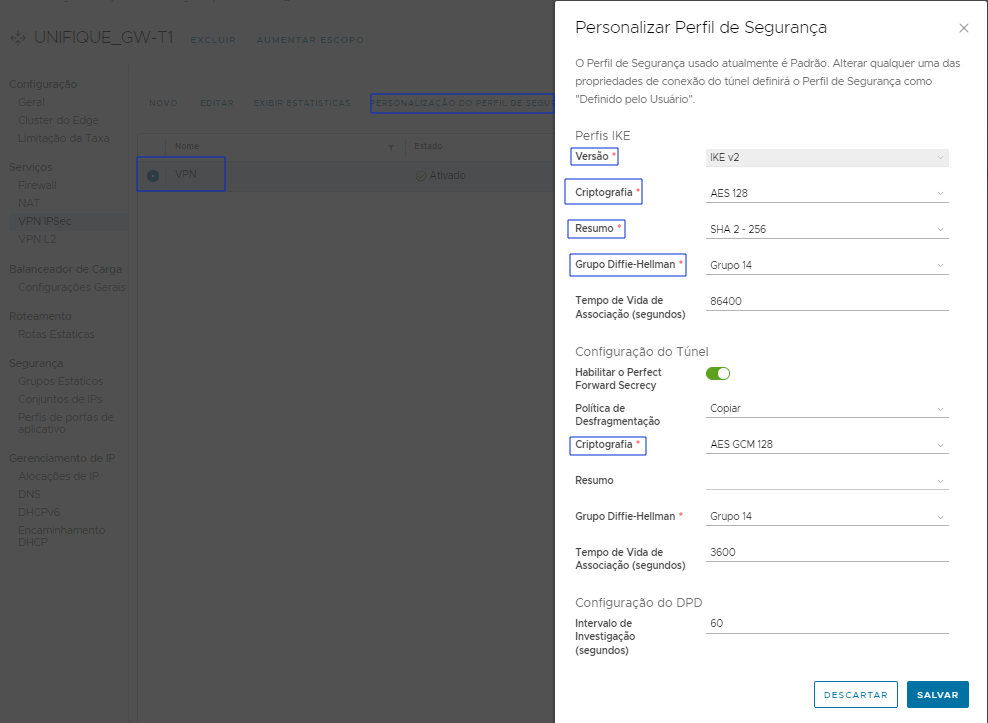The width and height of the screenshot is (988, 723).
Task: Click NOVO in the VPN toolbar
Action: (x=163, y=103)
